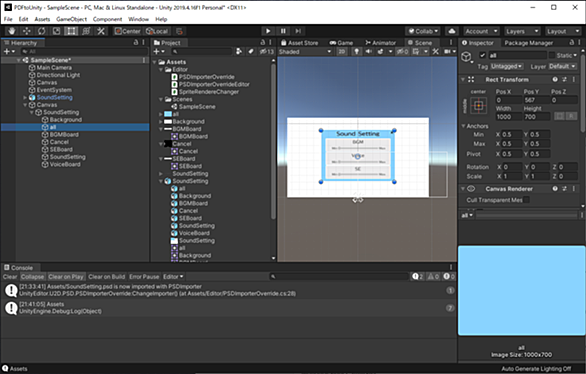The width and height of the screenshot is (586, 374).
Task: Toggle Clear on Play option
Action: pyautogui.click(x=66, y=276)
